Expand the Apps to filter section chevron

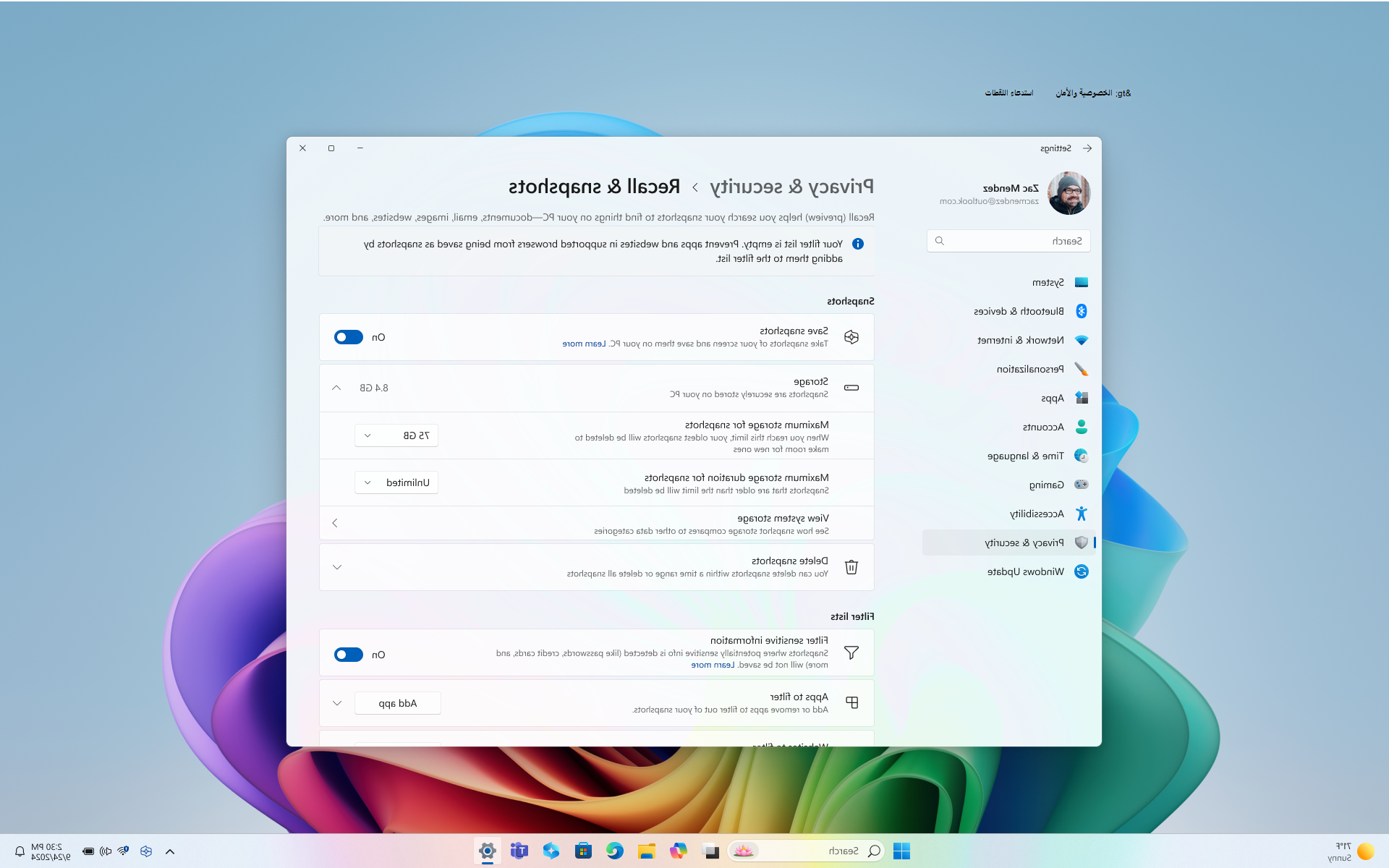337,703
